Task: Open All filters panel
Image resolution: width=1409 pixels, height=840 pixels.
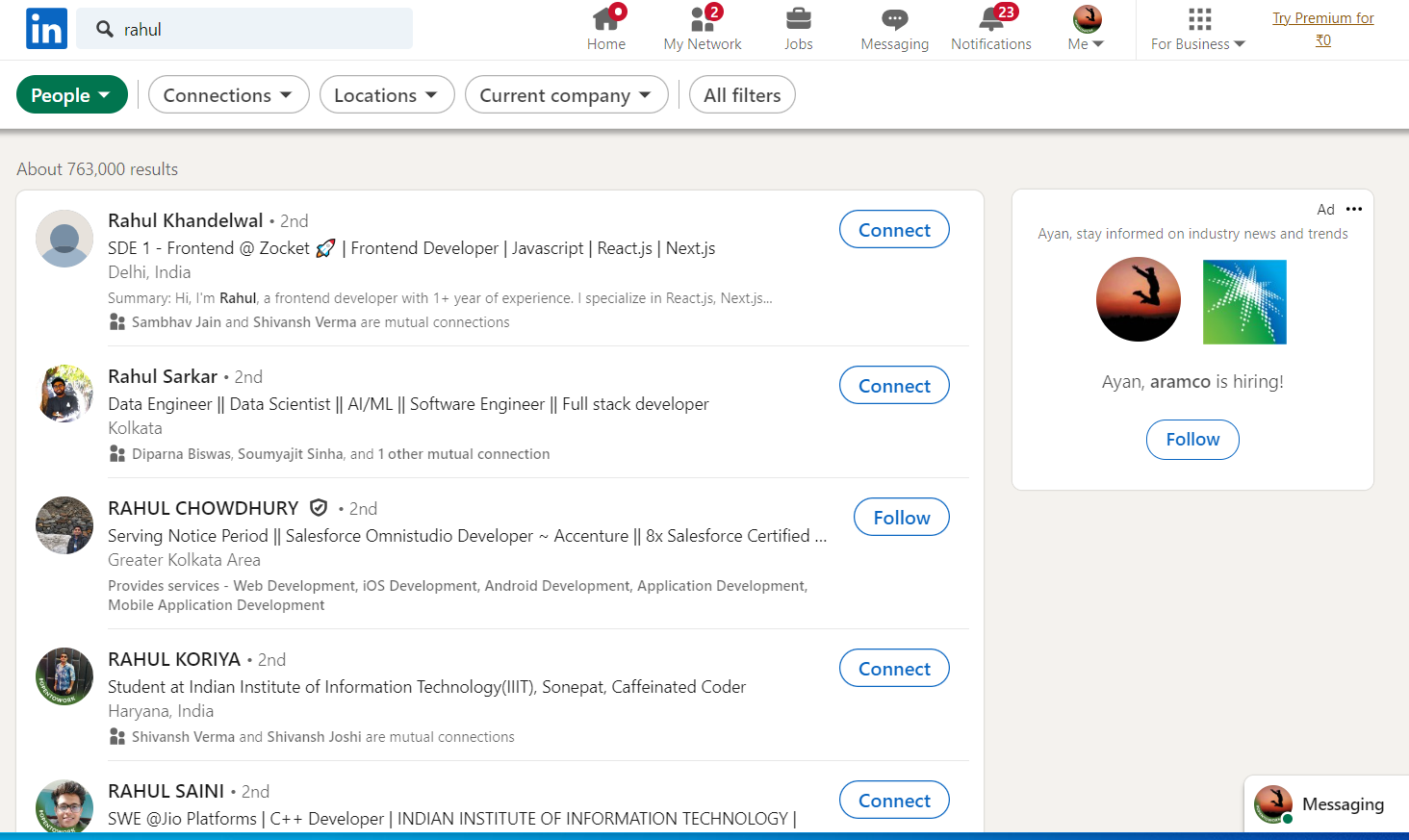Action: [742, 94]
